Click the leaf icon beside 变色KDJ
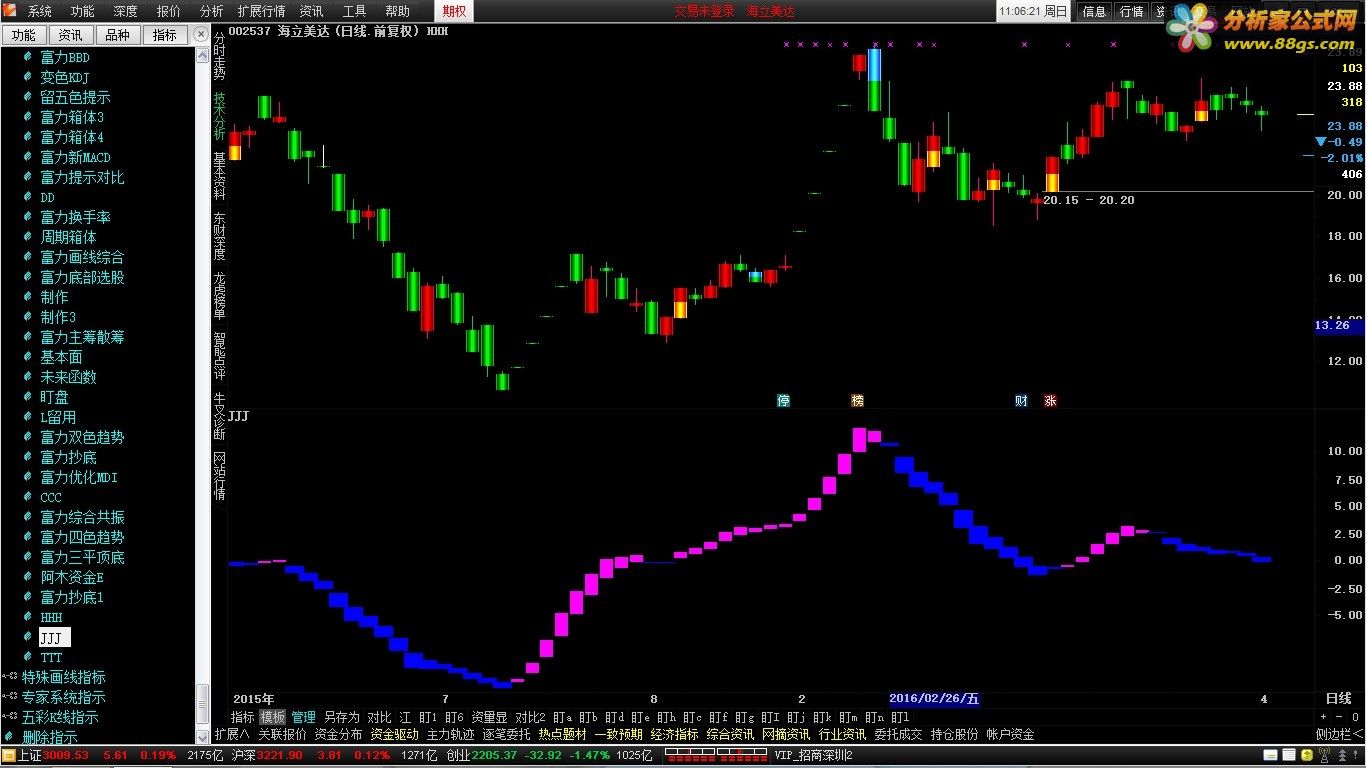The image size is (1366, 768). click(x=28, y=77)
